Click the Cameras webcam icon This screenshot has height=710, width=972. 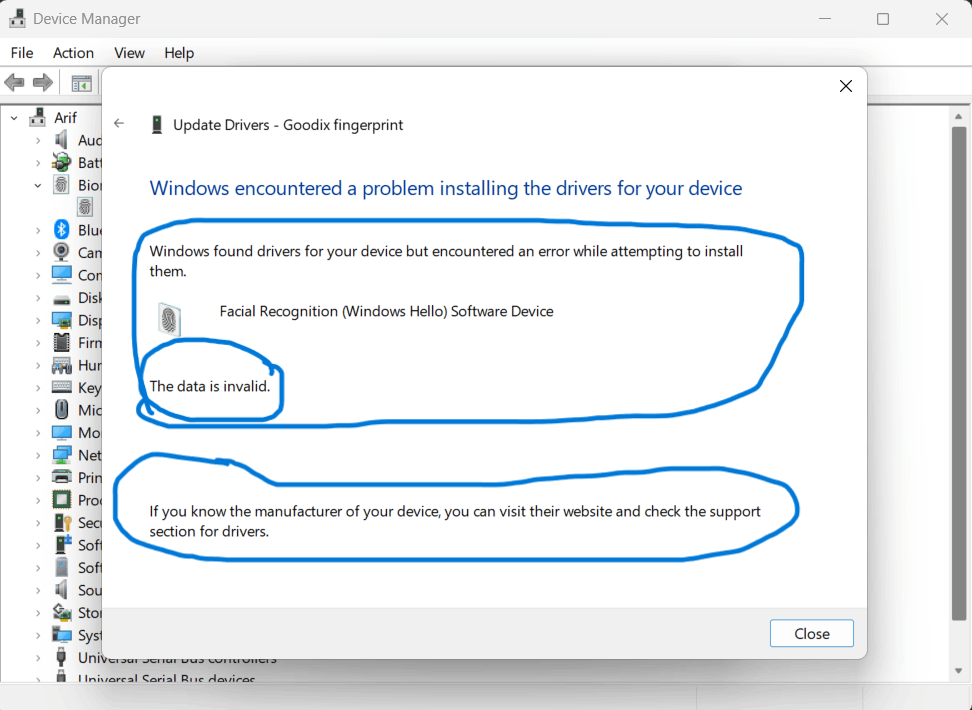pos(61,252)
